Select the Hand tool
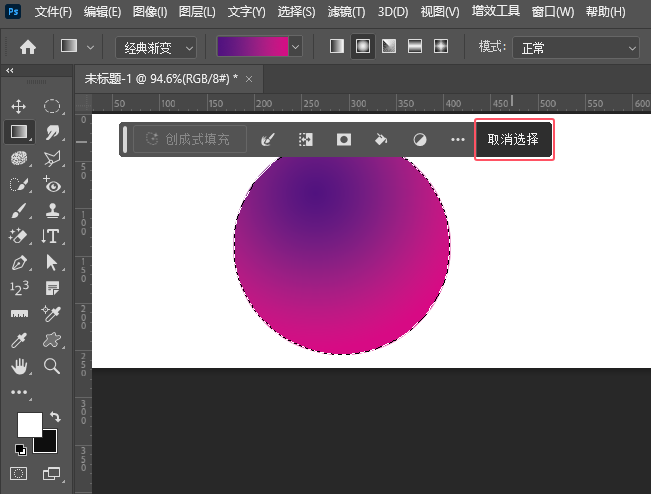 [19, 367]
